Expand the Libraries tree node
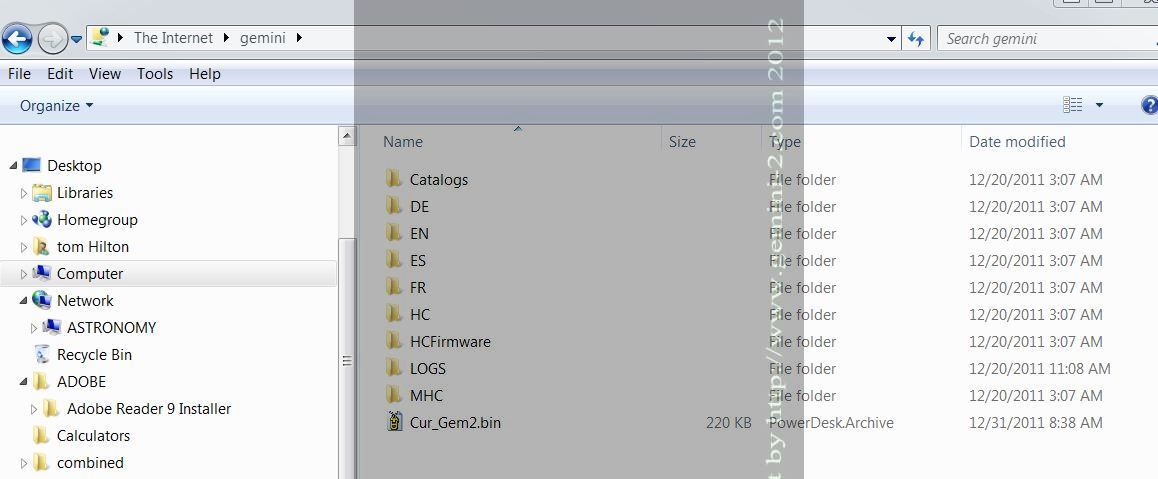The height and width of the screenshot is (479, 1158). click(x=24, y=193)
